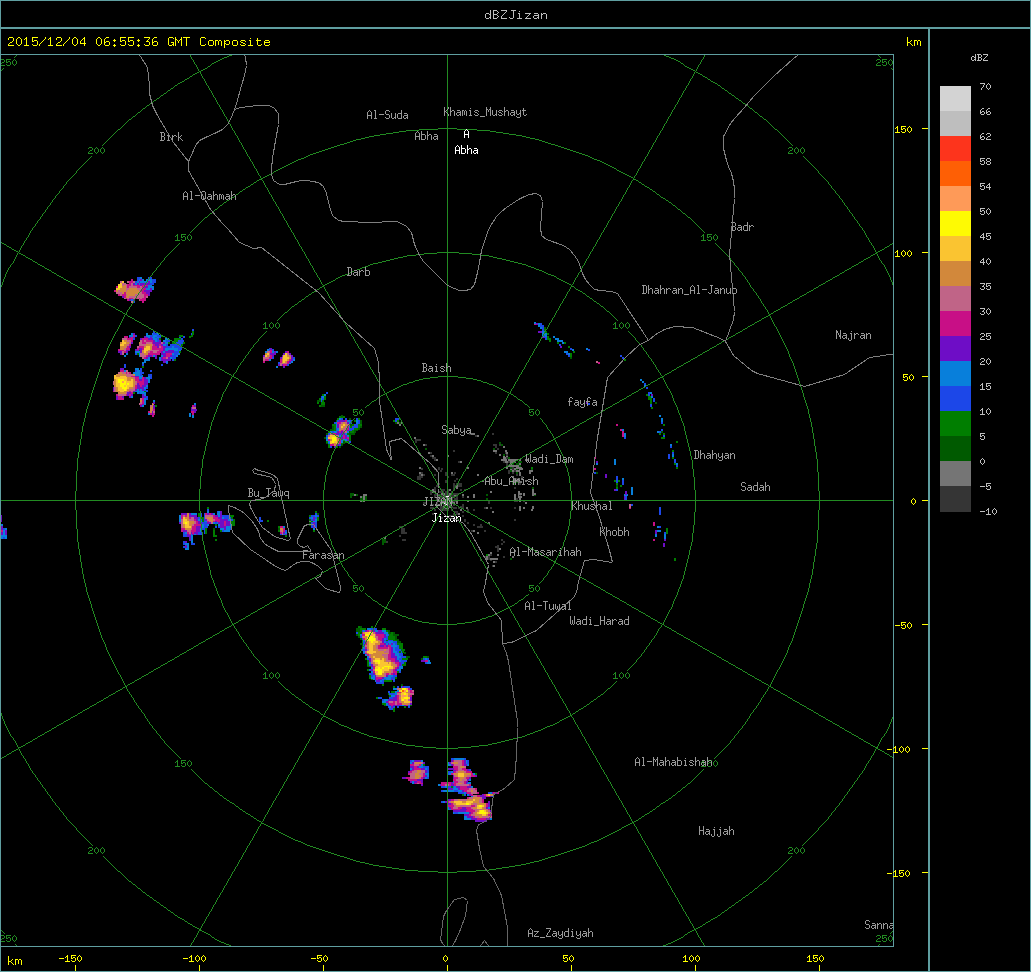Viewport: 1031px width, 972px height.
Task: Click the gold 40–45 dBZ legend swatch
Action: pos(955,249)
